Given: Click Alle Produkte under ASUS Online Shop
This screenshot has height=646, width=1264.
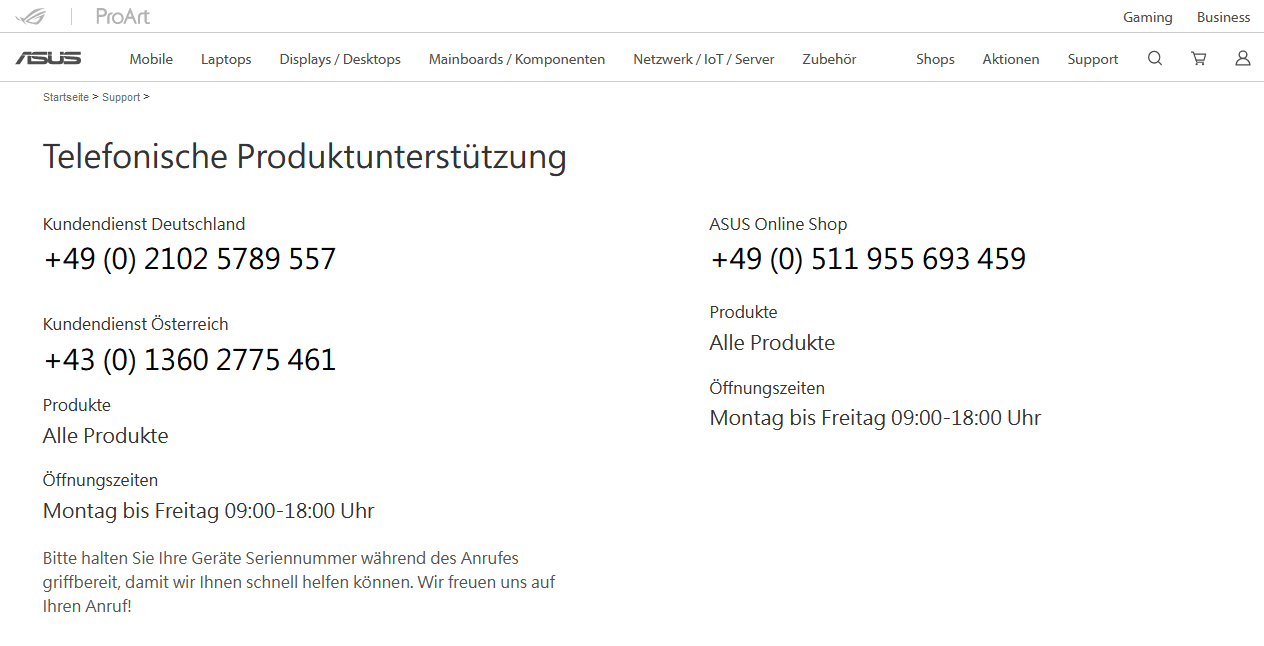Looking at the screenshot, I should (772, 343).
